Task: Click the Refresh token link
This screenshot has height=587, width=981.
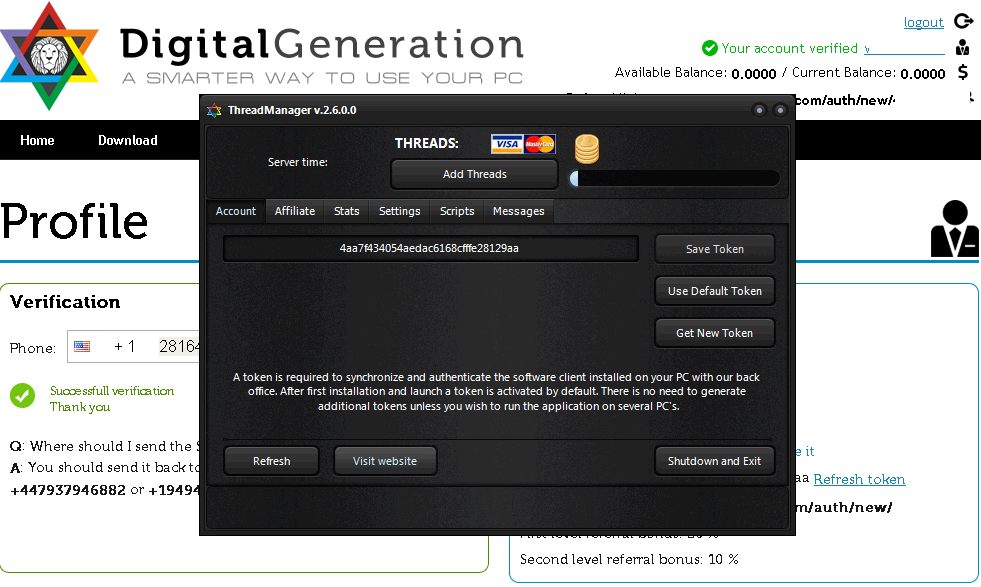Action: coord(859,479)
